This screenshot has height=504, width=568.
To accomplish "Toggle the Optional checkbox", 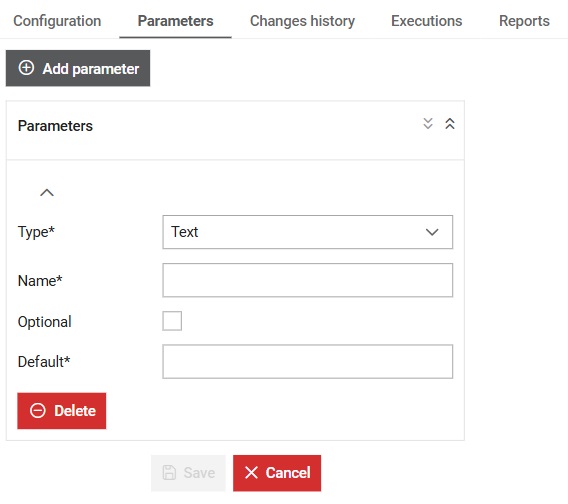I will click(172, 321).
